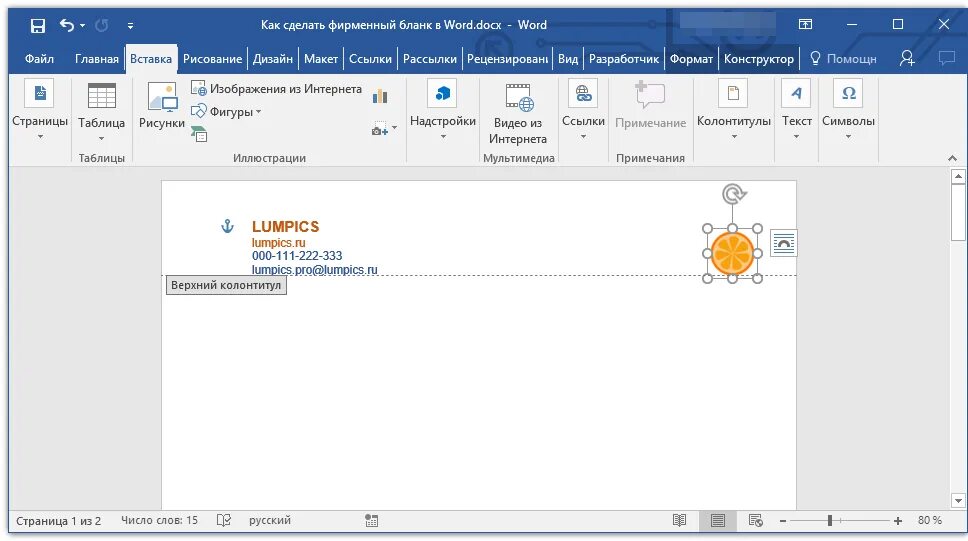Click the Примечание comment button

(x=651, y=105)
